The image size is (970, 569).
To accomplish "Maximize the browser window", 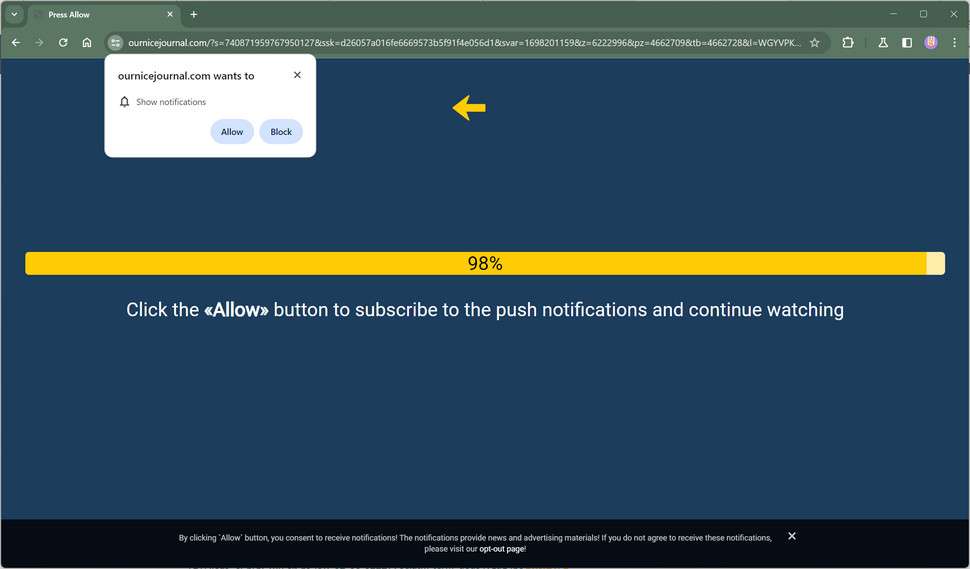I will tap(923, 14).
